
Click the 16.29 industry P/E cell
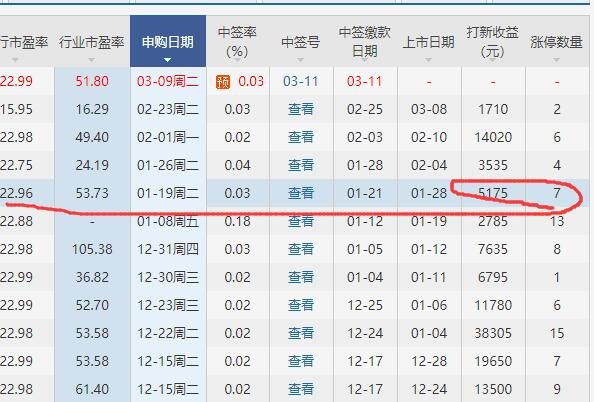92,109
